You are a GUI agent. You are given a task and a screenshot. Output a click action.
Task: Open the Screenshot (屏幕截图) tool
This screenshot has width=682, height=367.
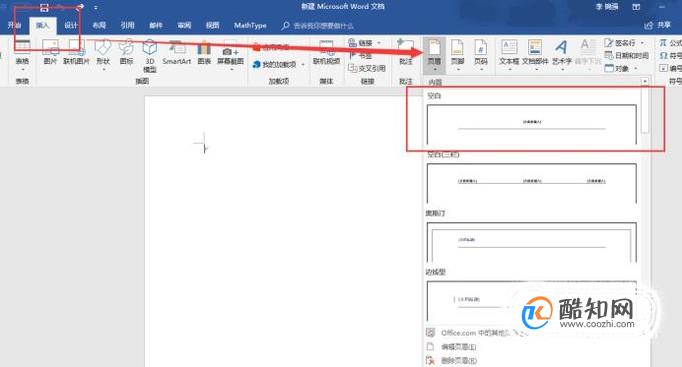231,56
